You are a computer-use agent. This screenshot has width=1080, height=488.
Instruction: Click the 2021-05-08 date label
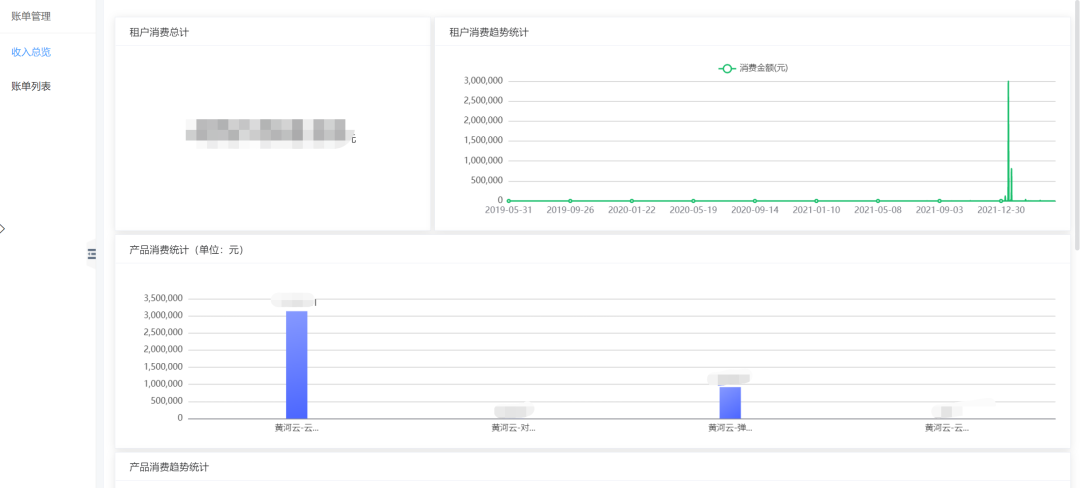click(x=878, y=210)
